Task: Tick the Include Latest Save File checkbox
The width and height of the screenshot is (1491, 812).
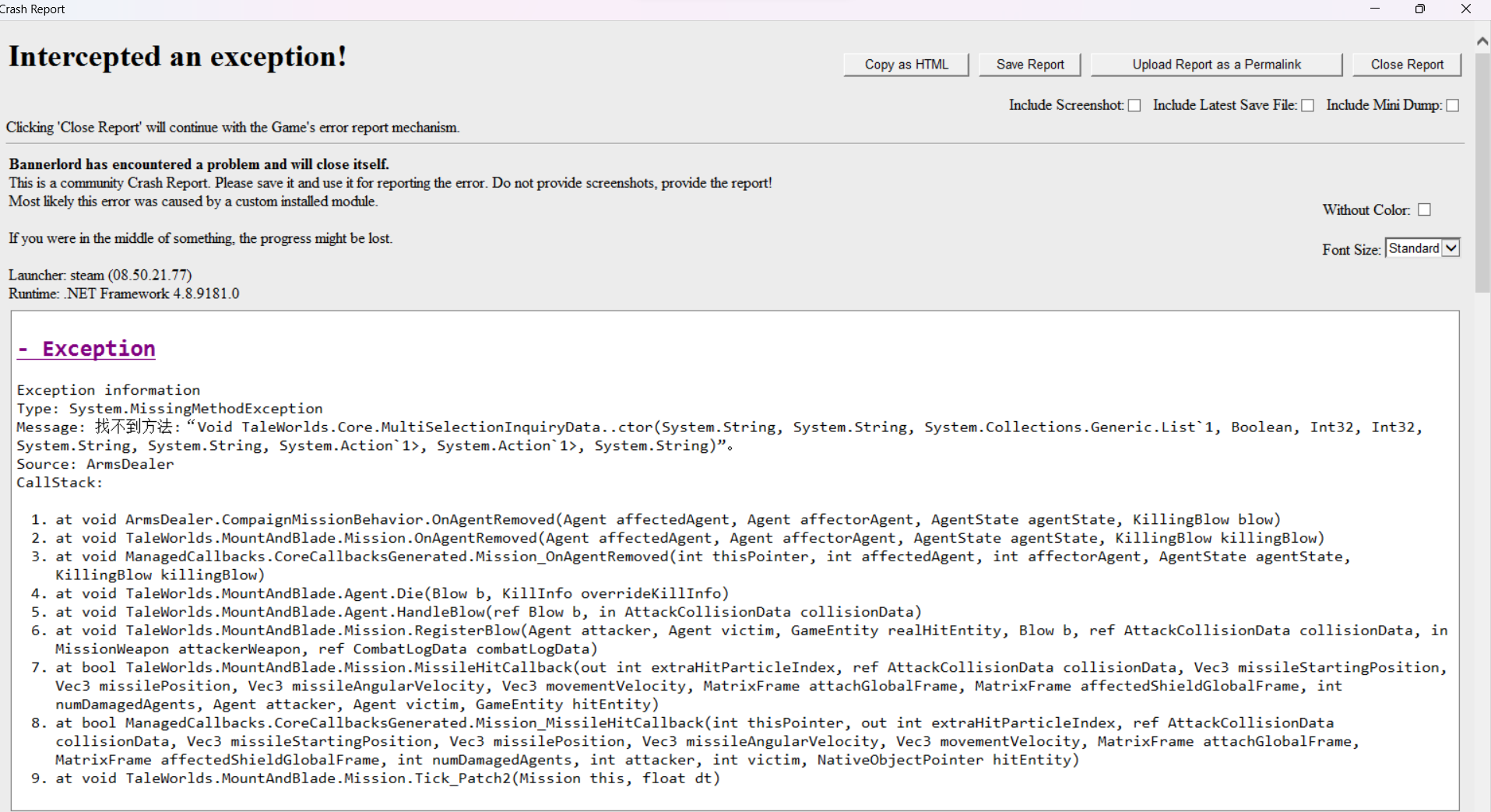Action: [x=1308, y=106]
